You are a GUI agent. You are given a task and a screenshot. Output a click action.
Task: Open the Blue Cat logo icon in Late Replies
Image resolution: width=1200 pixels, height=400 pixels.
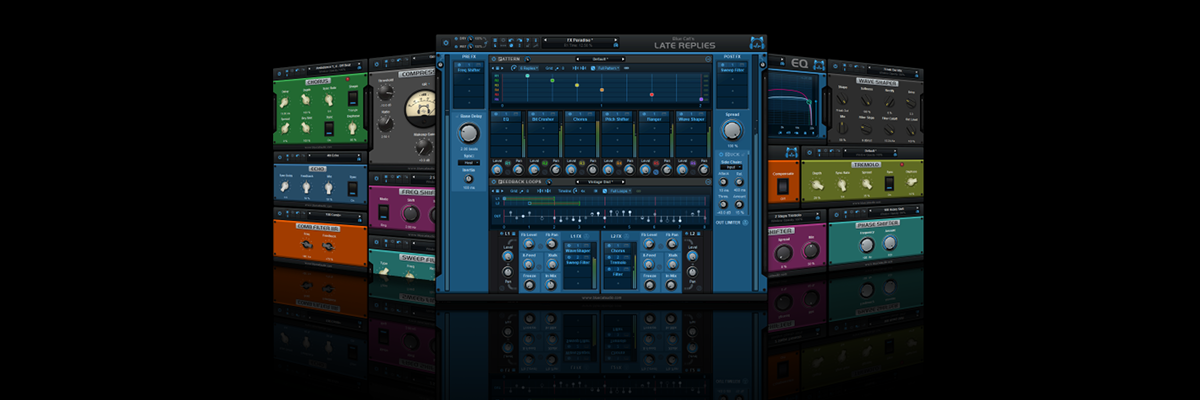tap(756, 43)
